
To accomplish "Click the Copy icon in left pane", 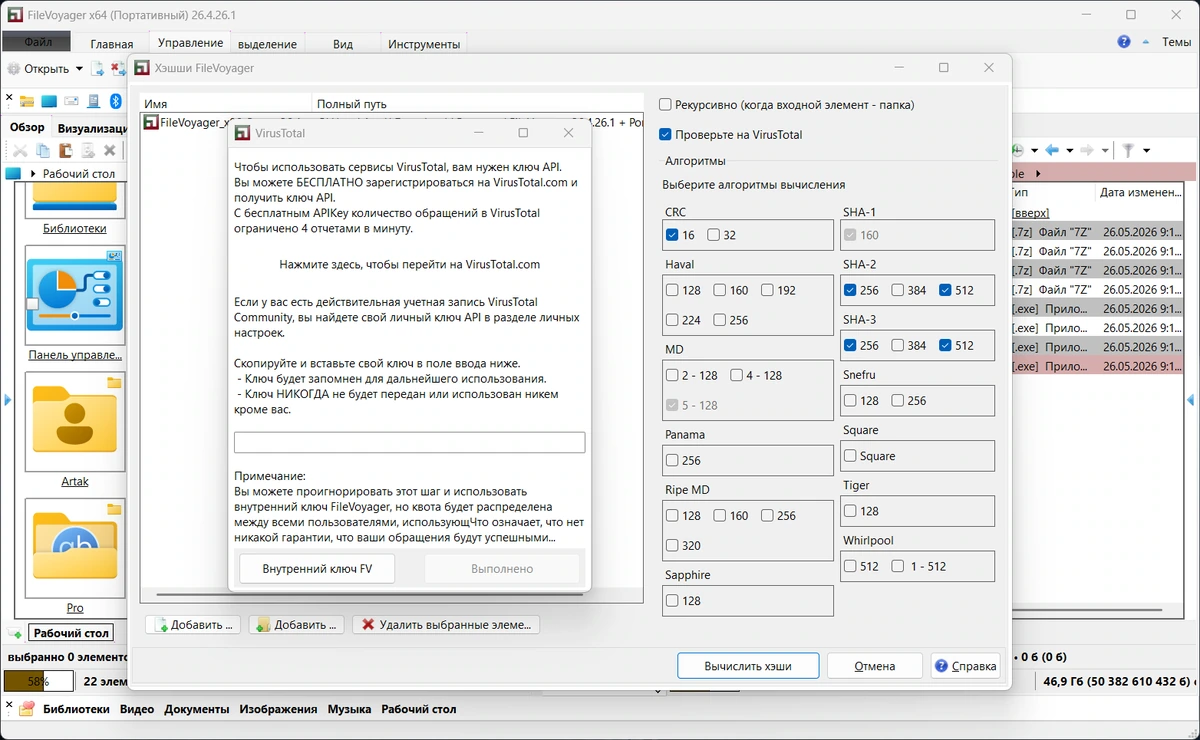I will click(43, 151).
